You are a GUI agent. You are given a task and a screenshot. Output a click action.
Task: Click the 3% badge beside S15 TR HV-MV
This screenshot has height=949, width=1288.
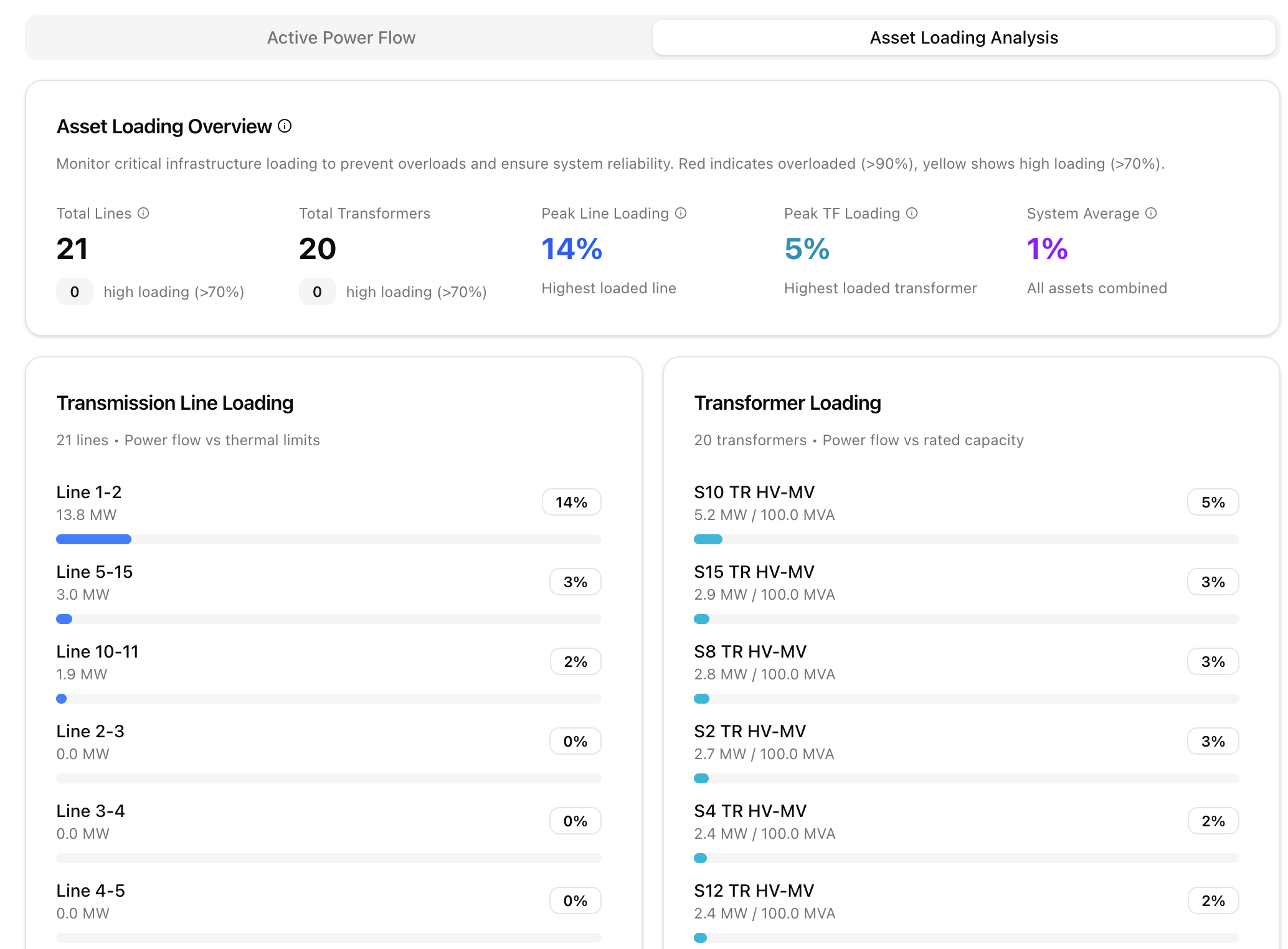pos(1212,581)
